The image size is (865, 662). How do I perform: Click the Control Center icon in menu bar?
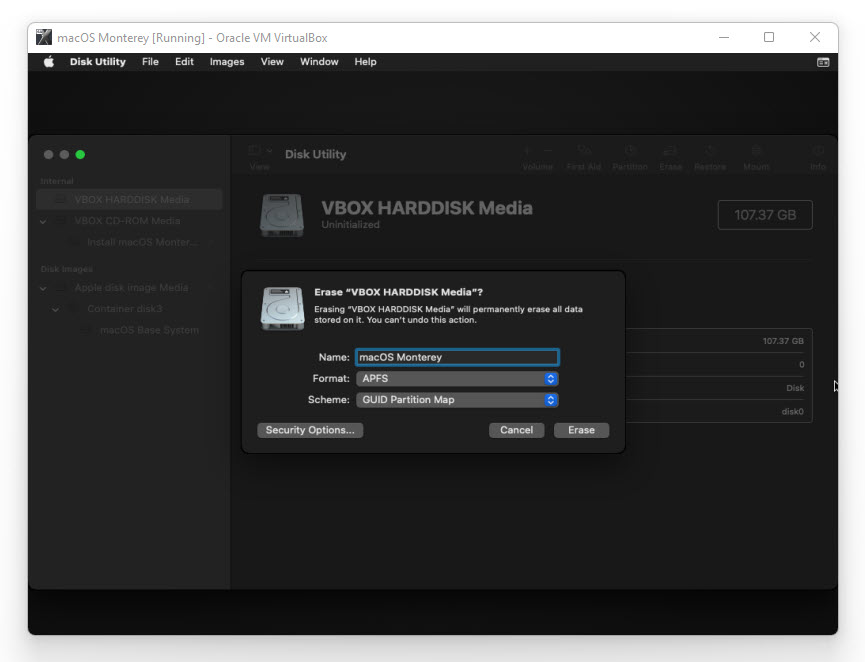point(823,62)
